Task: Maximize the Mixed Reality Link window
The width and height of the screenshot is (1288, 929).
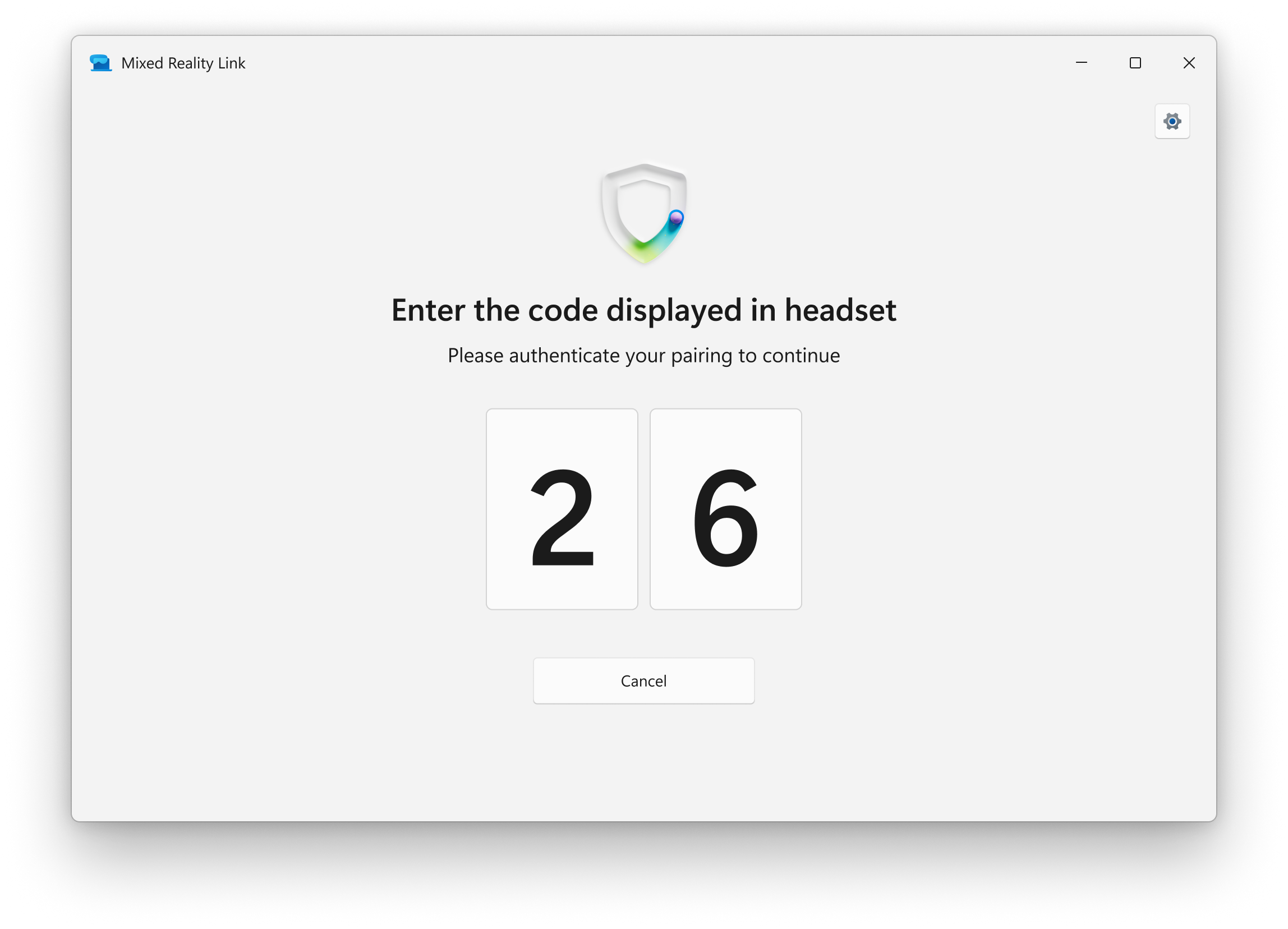Action: (x=1135, y=63)
